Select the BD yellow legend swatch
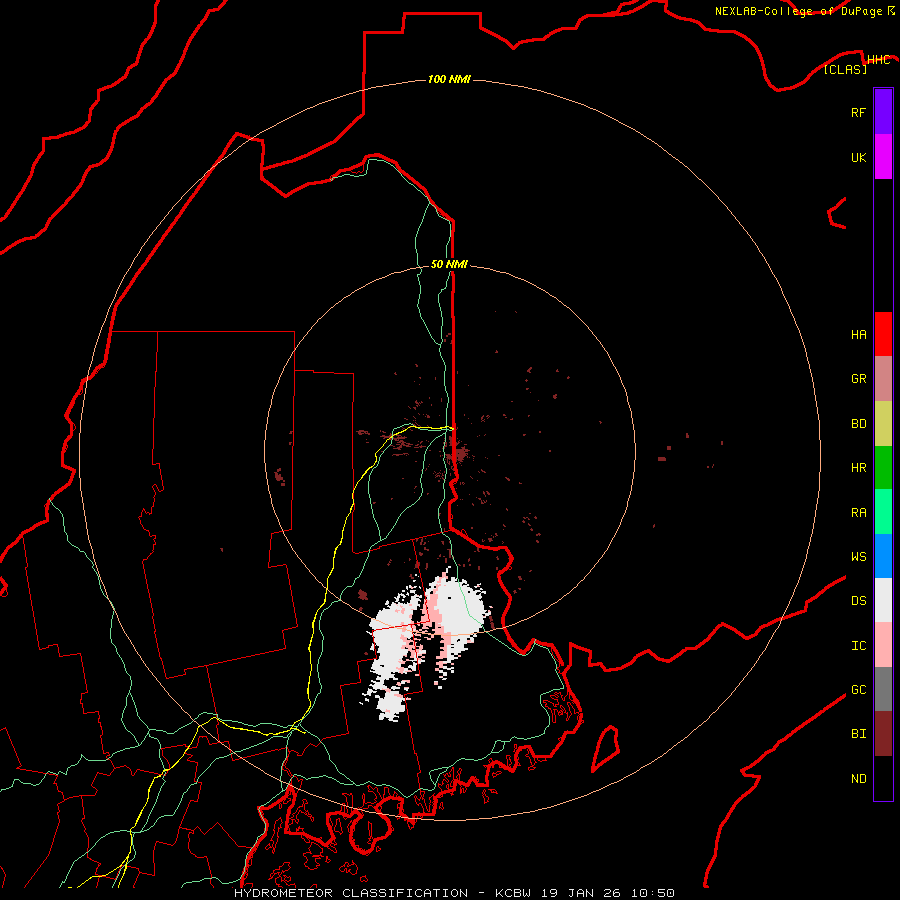 point(883,424)
